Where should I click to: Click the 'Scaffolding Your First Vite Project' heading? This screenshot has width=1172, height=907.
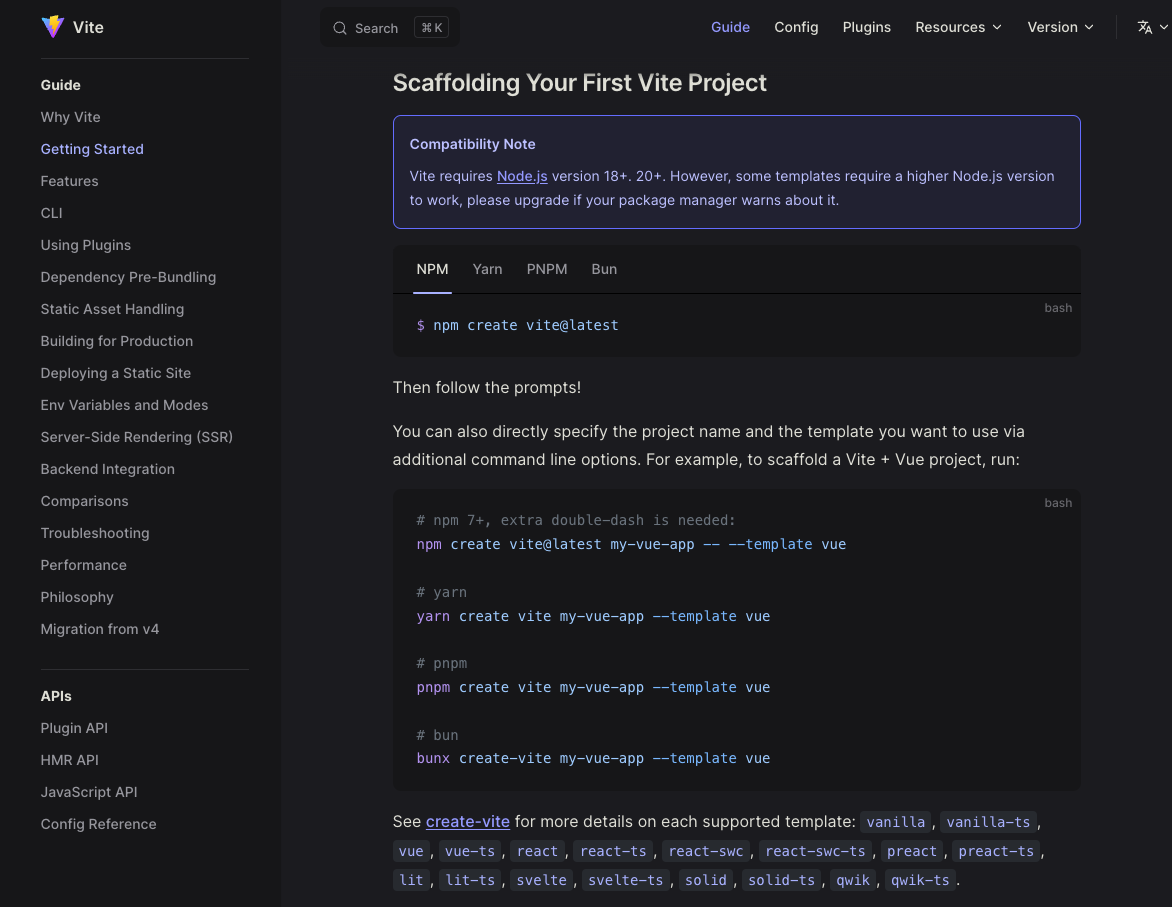(579, 83)
